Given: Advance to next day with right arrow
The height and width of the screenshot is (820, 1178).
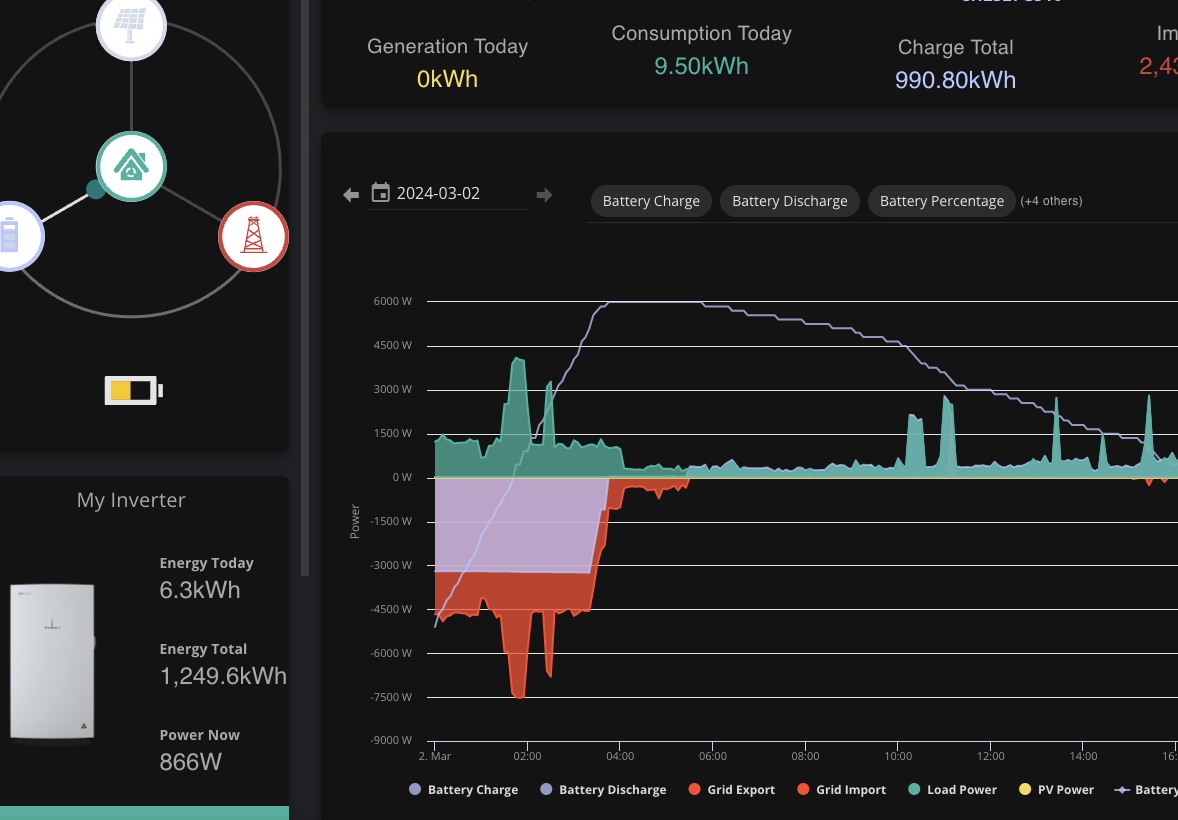Looking at the screenshot, I should (545, 195).
